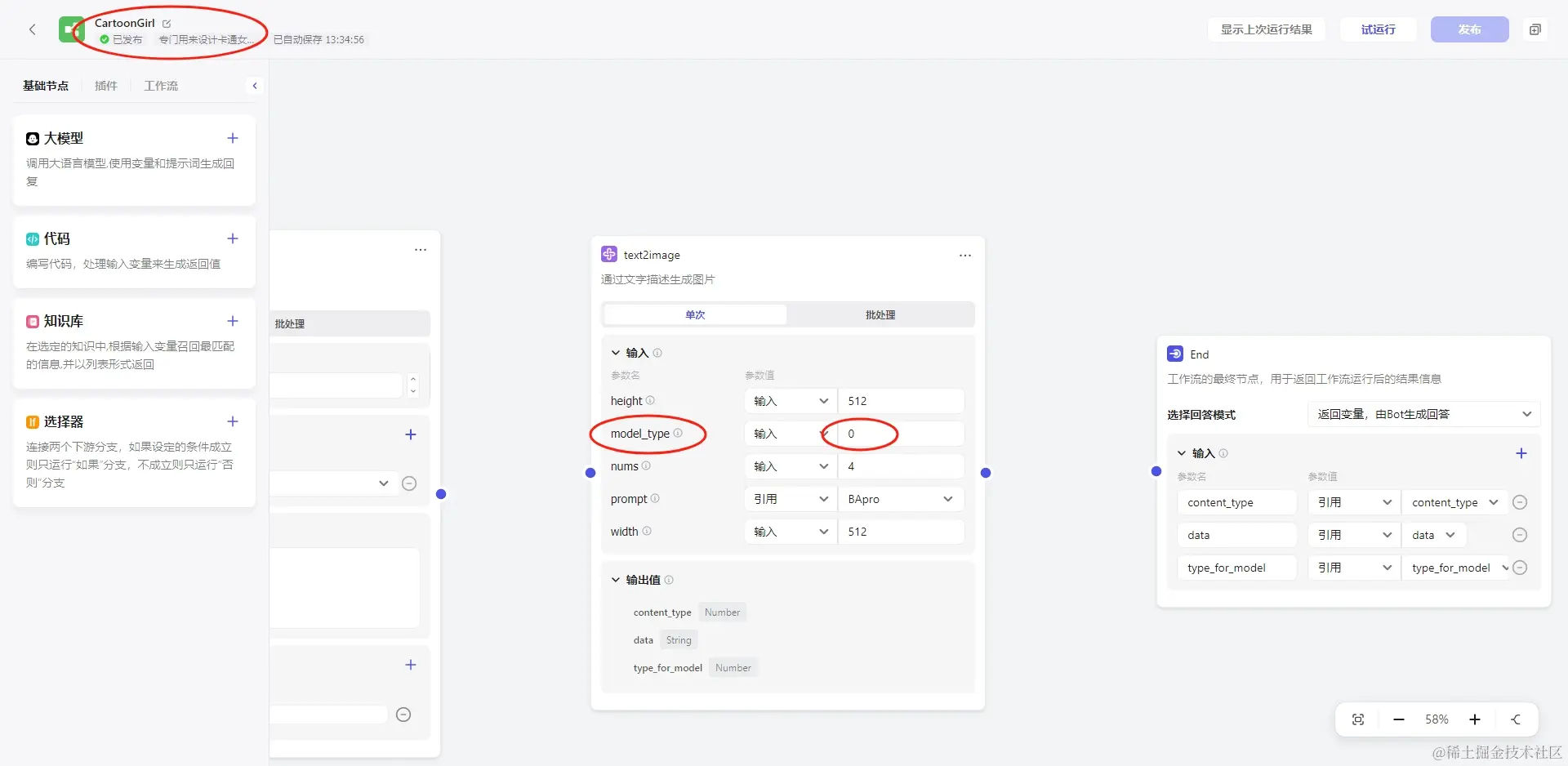Image resolution: width=1568 pixels, height=766 pixels.
Task: Zoom out the canvas
Action: [1399, 719]
